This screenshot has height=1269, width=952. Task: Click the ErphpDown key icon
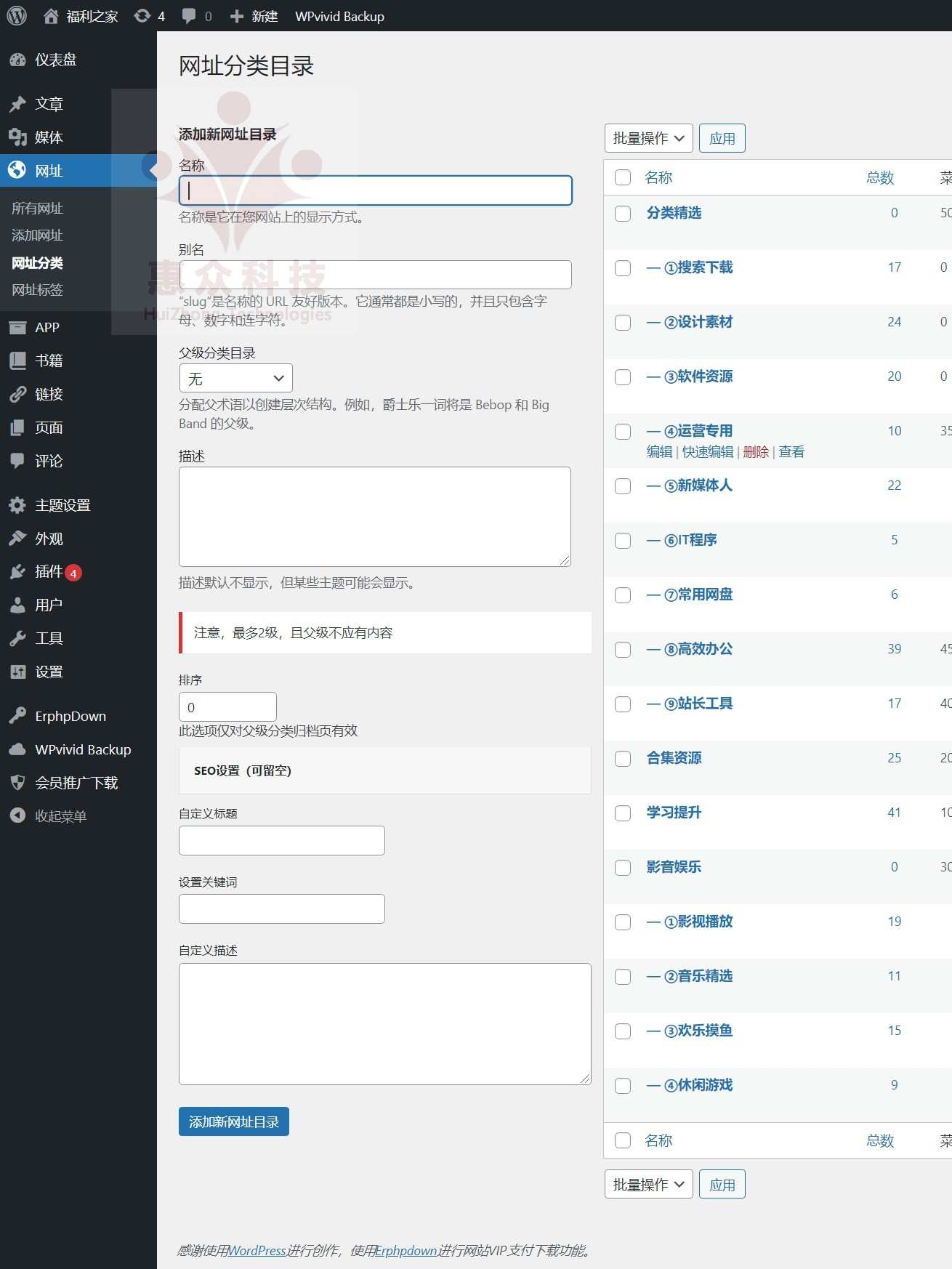click(17, 716)
